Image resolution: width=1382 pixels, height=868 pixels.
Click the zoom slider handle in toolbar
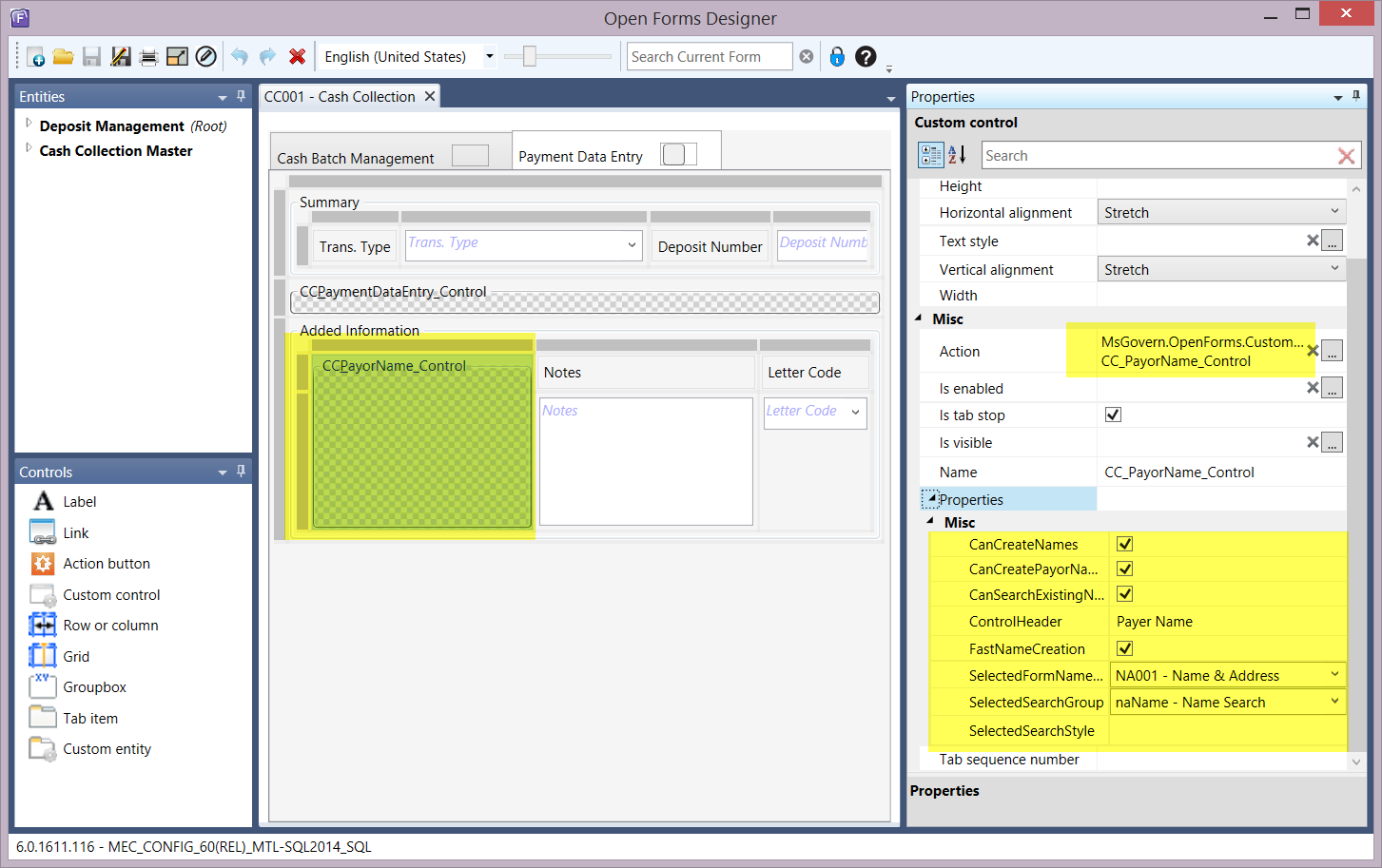tap(530, 57)
